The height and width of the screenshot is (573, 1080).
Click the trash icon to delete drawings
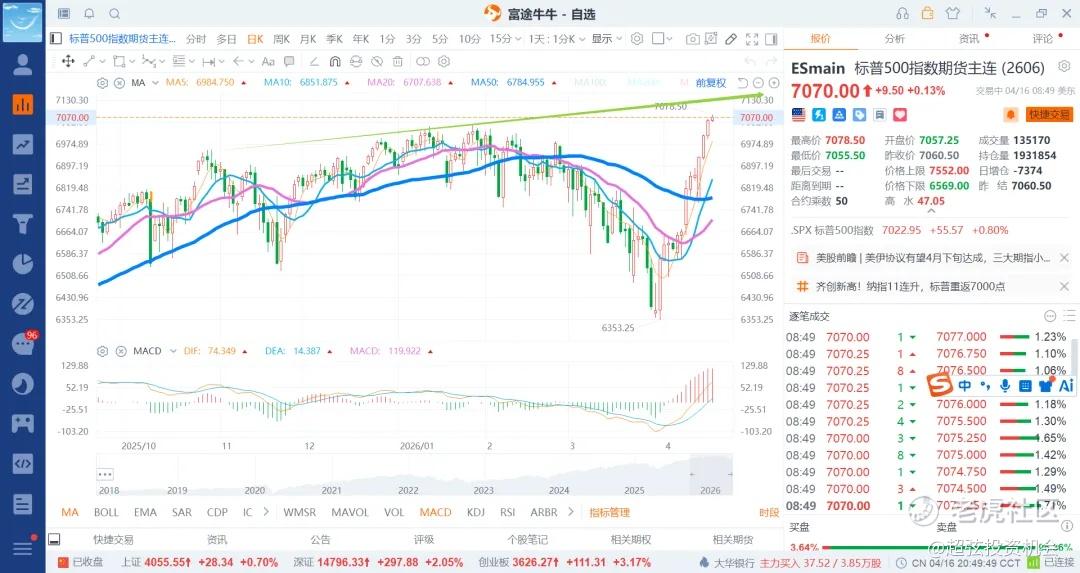[x=397, y=61]
